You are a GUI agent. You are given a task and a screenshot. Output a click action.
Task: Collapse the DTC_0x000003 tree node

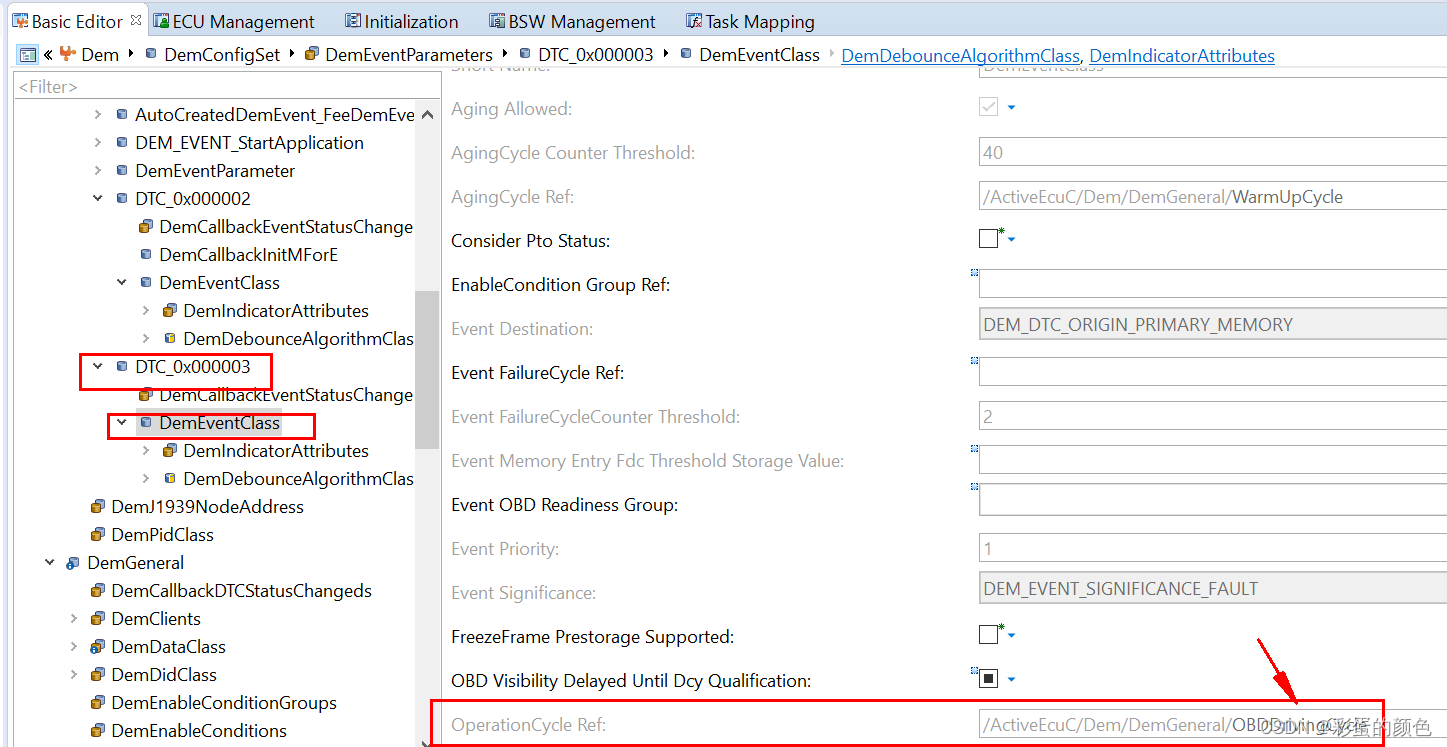pos(98,367)
